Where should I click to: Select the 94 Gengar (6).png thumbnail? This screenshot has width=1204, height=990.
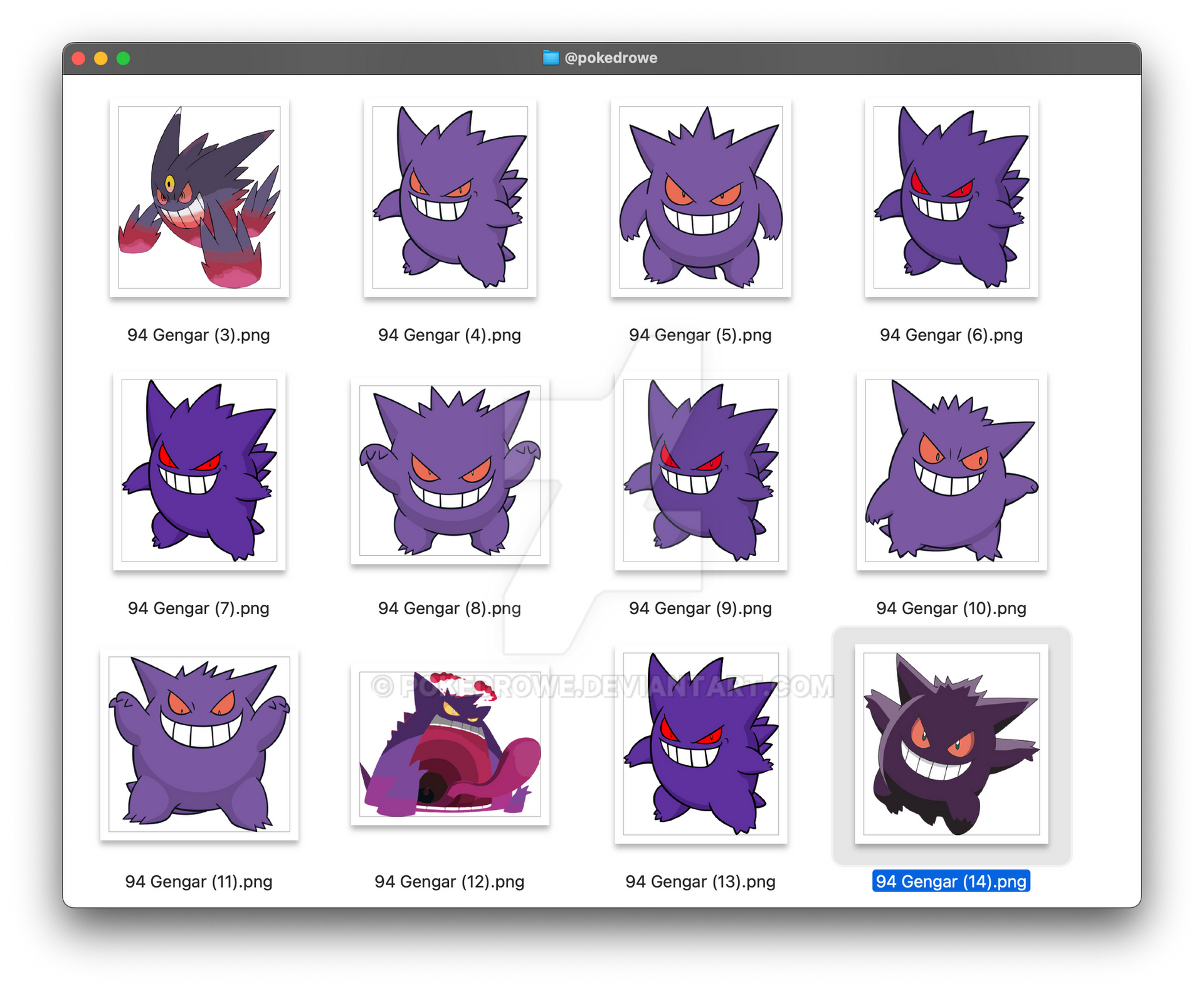pos(951,197)
